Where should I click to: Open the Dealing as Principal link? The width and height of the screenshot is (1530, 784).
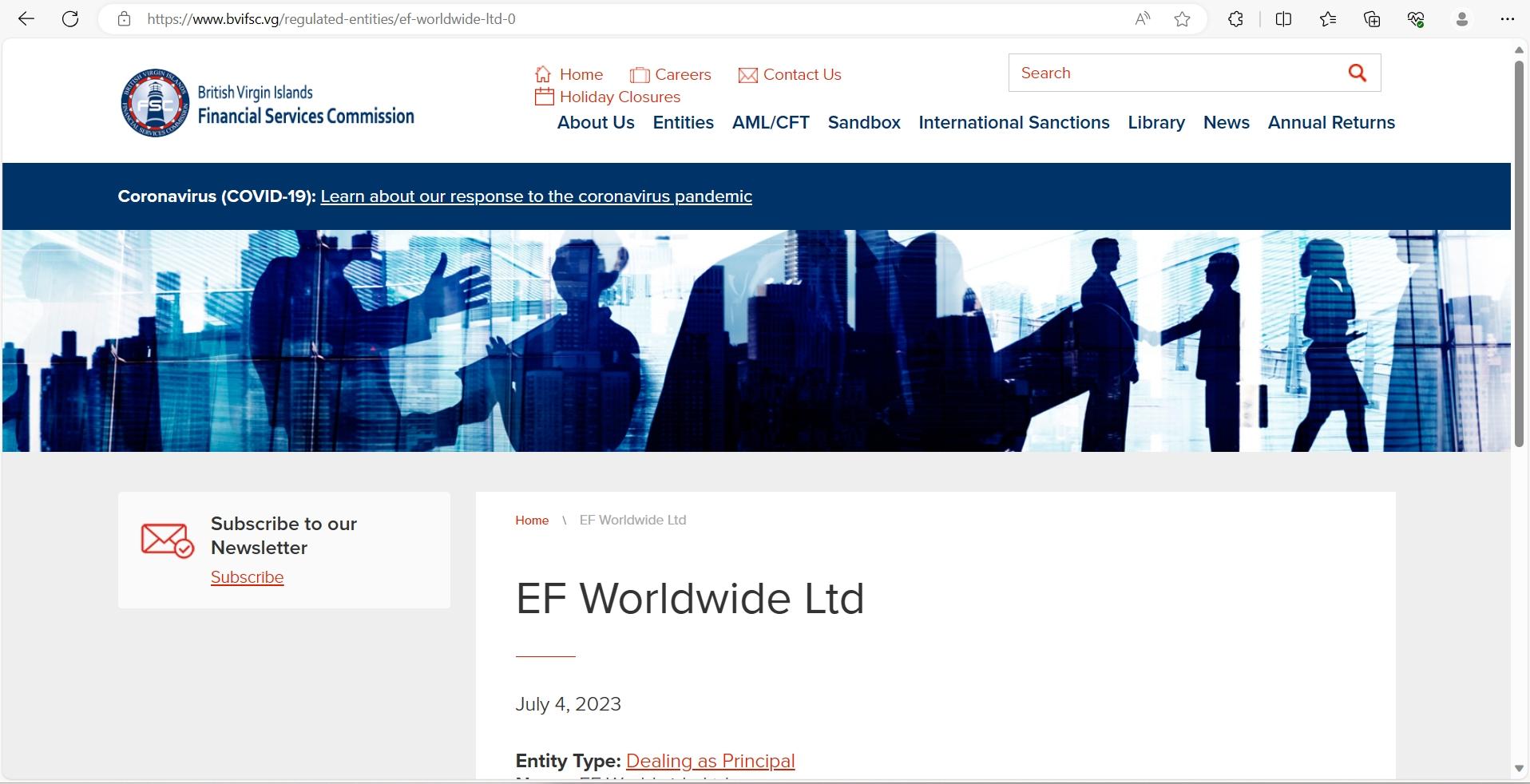[x=711, y=761]
